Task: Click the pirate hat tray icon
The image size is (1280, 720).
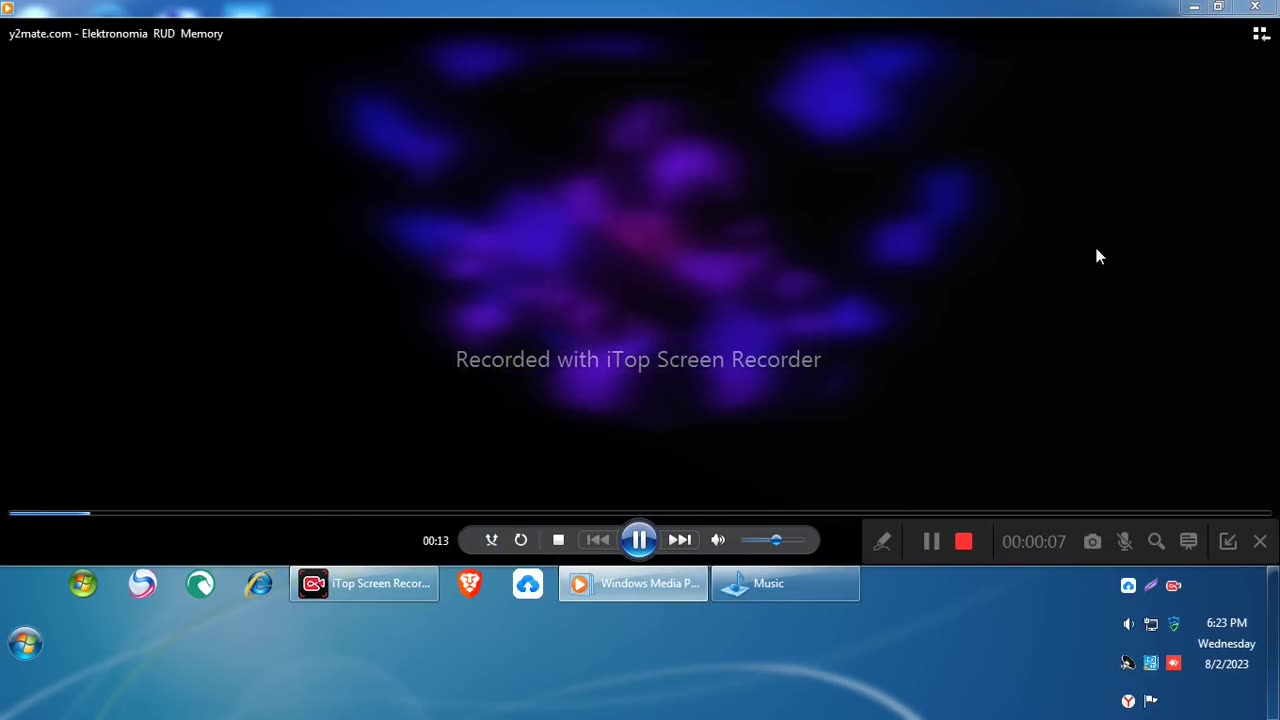Action: [x=1128, y=663]
